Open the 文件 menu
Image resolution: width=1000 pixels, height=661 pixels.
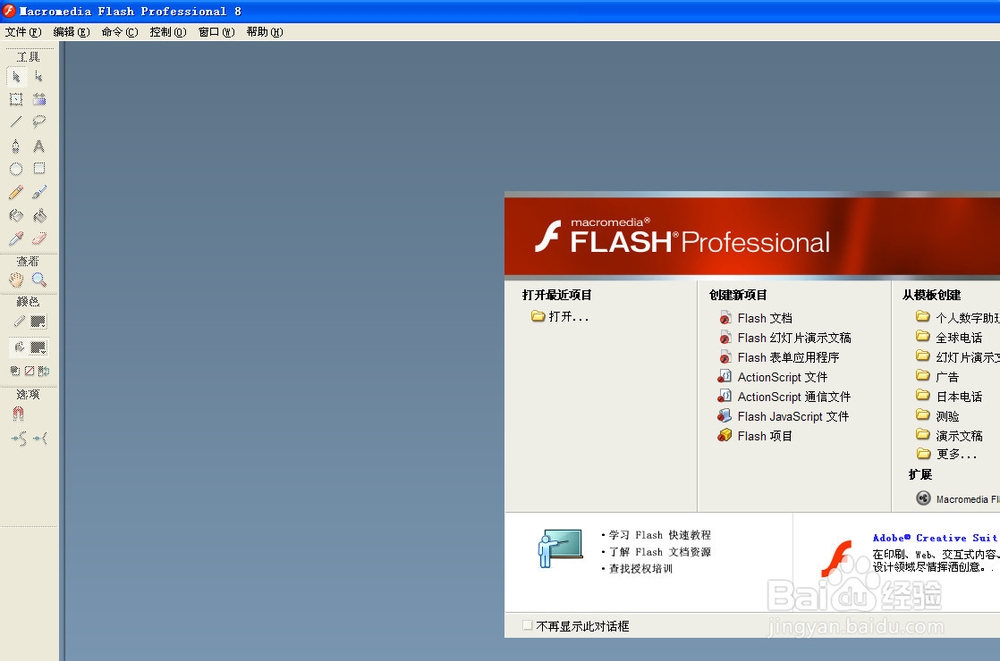tap(23, 32)
